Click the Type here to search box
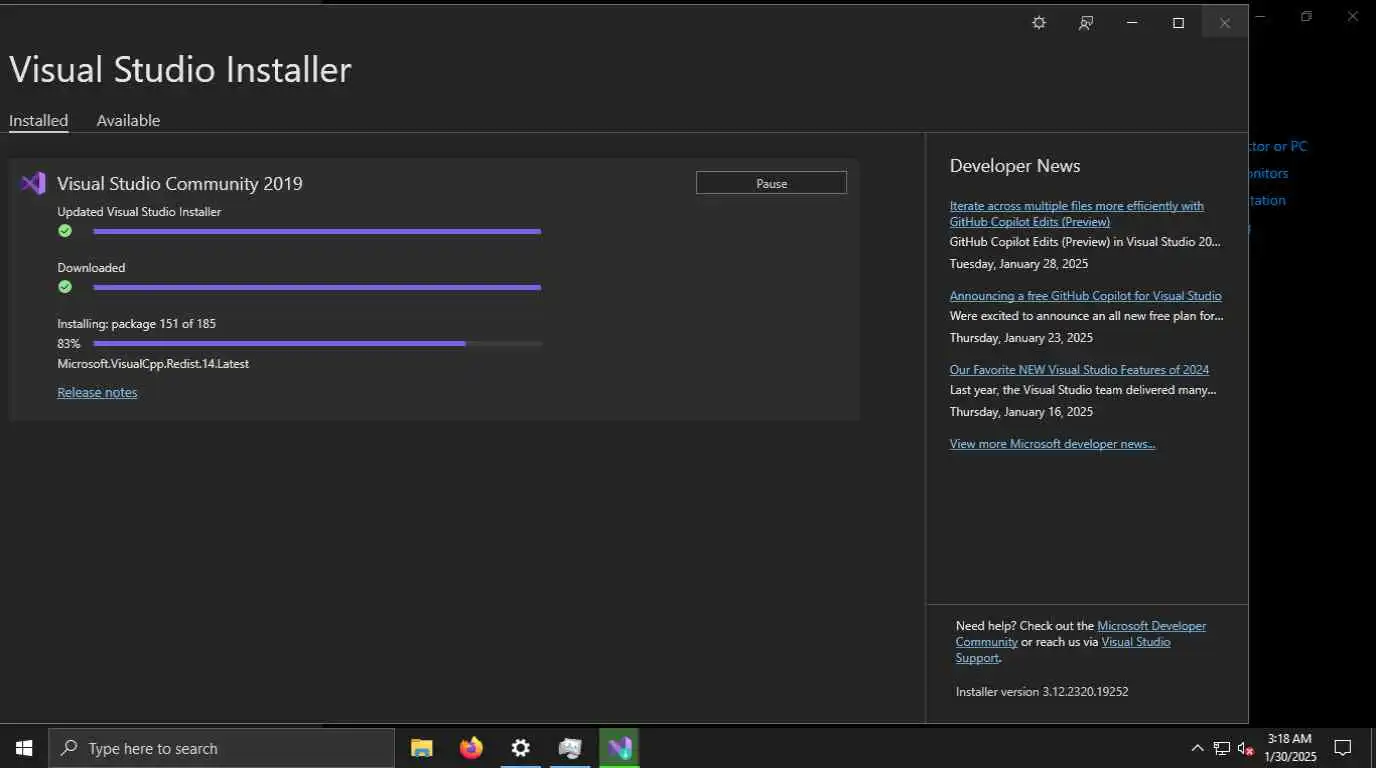The height and width of the screenshot is (768, 1376). pos(221,748)
